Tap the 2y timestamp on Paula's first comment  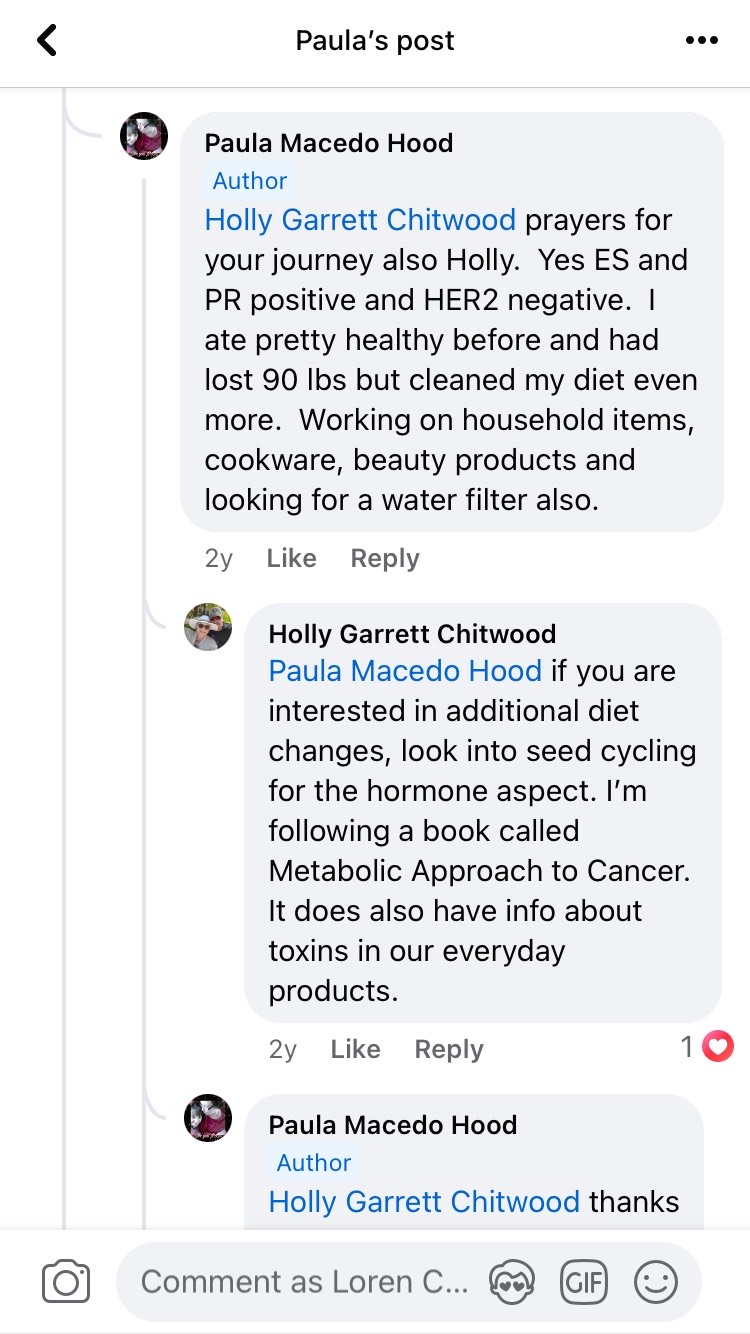coord(218,558)
